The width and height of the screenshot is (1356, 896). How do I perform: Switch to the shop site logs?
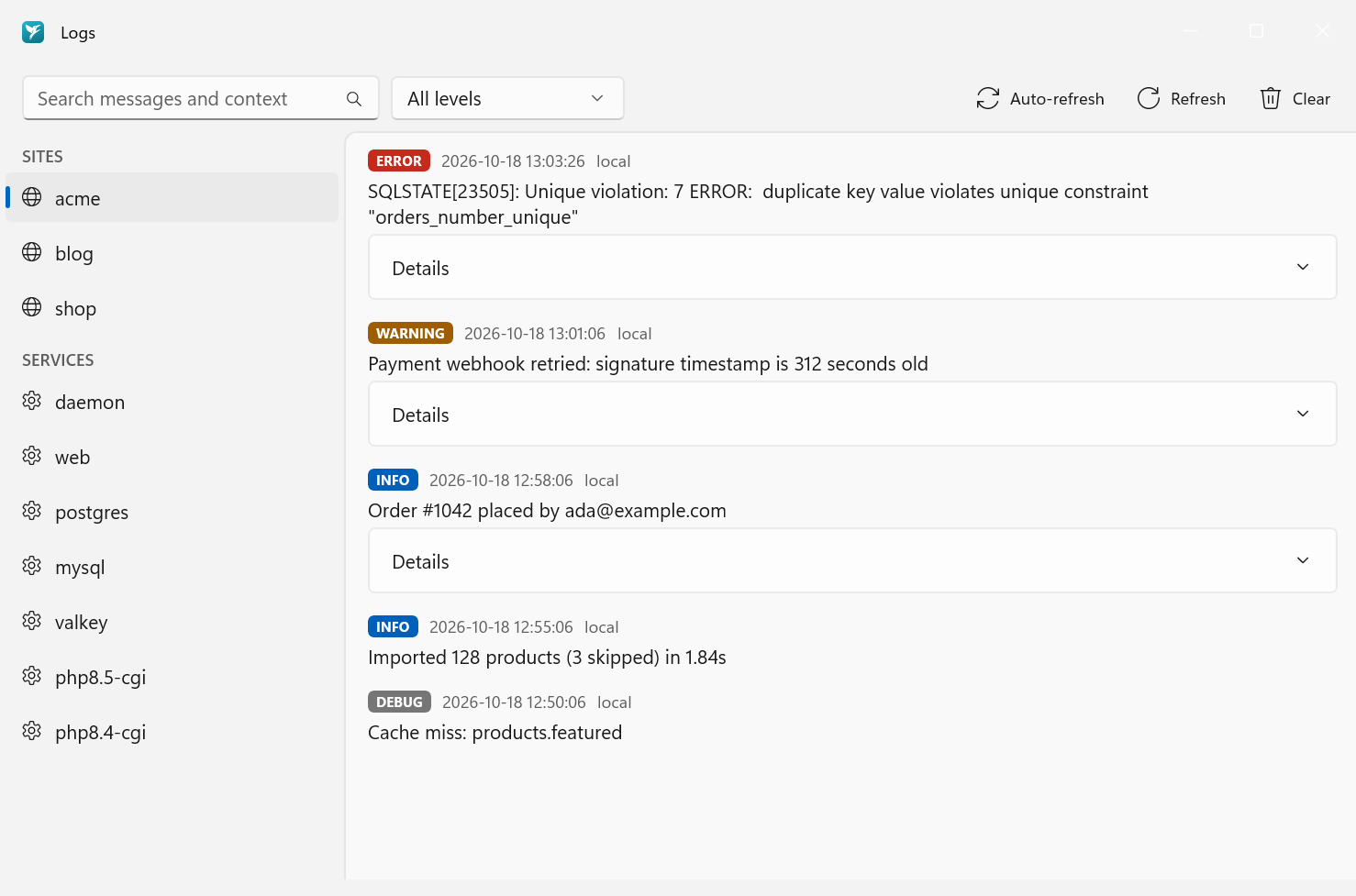point(172,307)
